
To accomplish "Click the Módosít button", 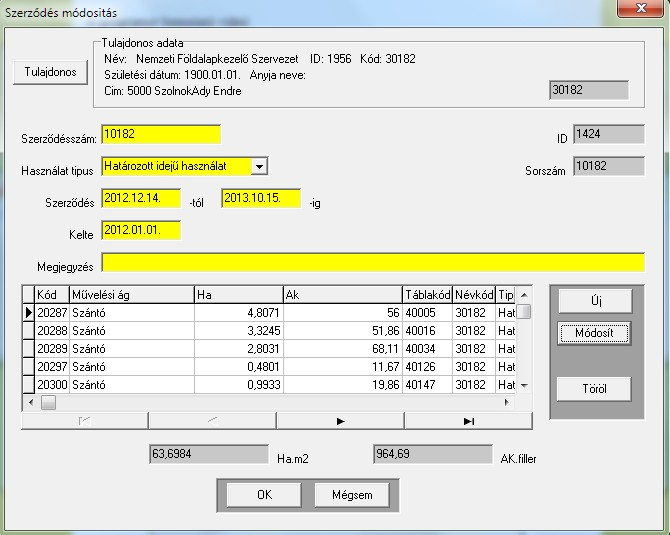I will (x=594, y=333).
